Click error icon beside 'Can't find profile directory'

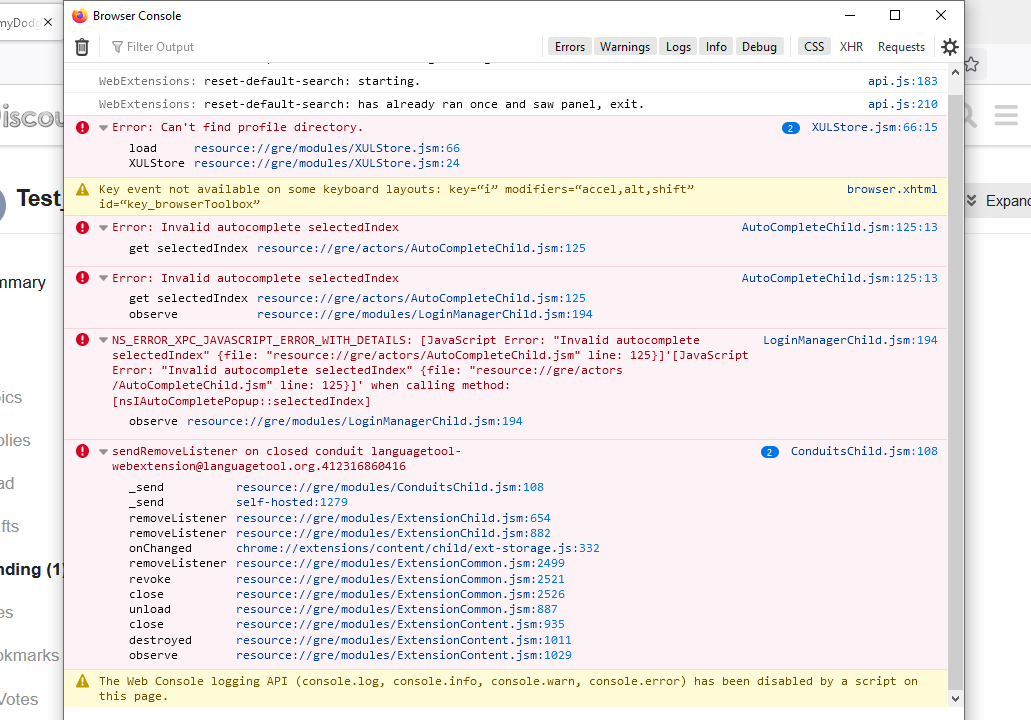click(x=82, y=128)
